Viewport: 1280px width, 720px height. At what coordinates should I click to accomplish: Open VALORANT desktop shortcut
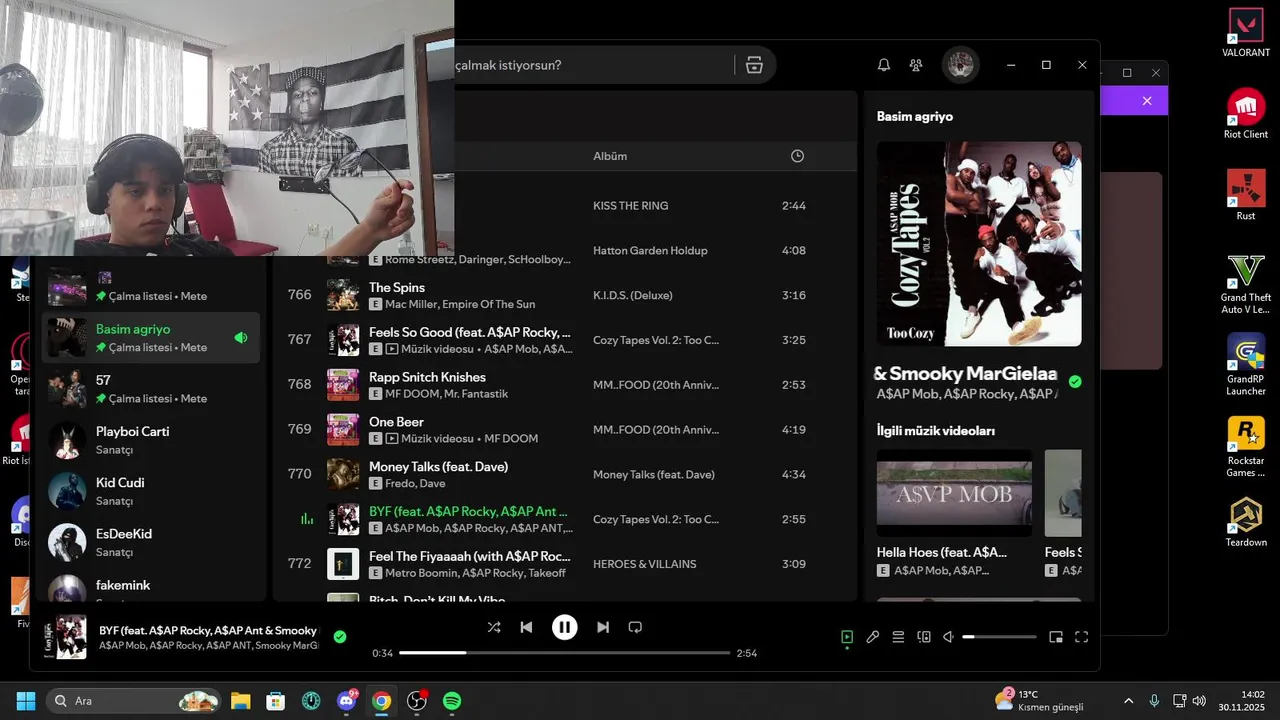[1246, 32]
